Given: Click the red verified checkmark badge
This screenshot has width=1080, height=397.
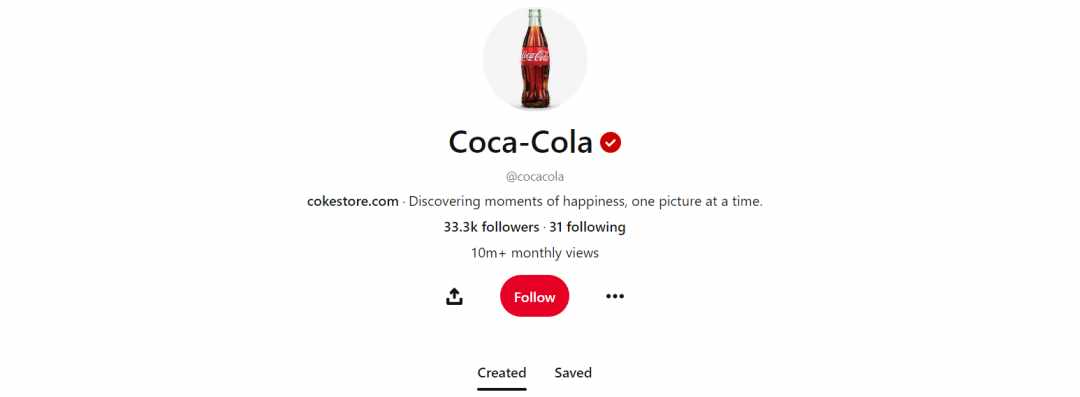Looking at the screenshot, I should click(x=610, y=143).
